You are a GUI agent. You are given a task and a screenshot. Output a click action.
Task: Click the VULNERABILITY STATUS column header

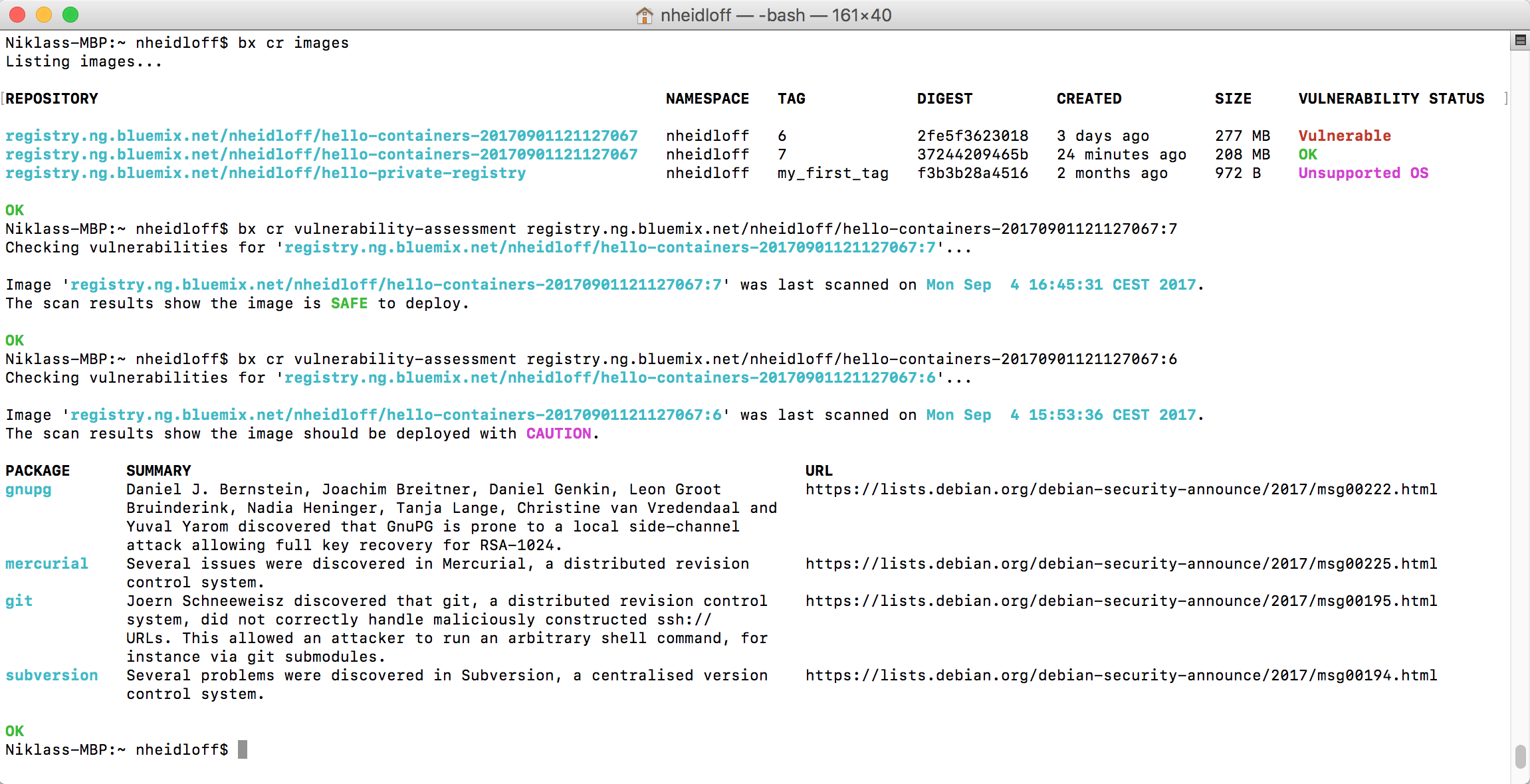[1391, 98]
